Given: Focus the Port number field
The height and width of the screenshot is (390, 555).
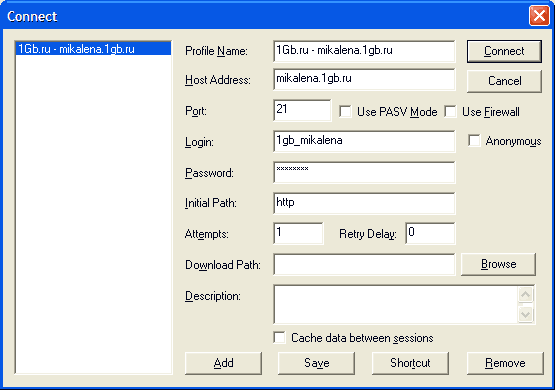Looking at the screenshot, I should coord(302,110).
